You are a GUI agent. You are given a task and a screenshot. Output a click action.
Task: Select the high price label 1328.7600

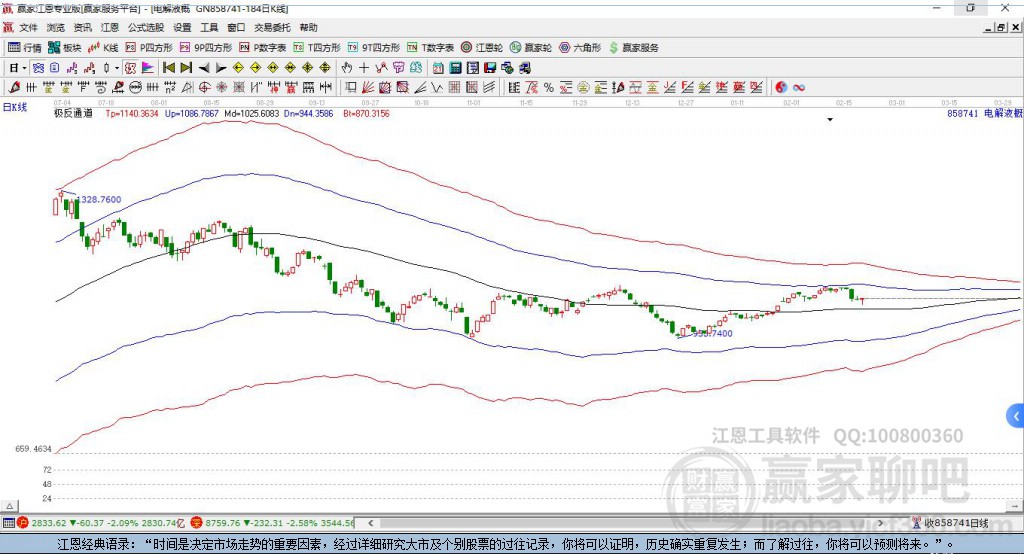coord(99,199)
